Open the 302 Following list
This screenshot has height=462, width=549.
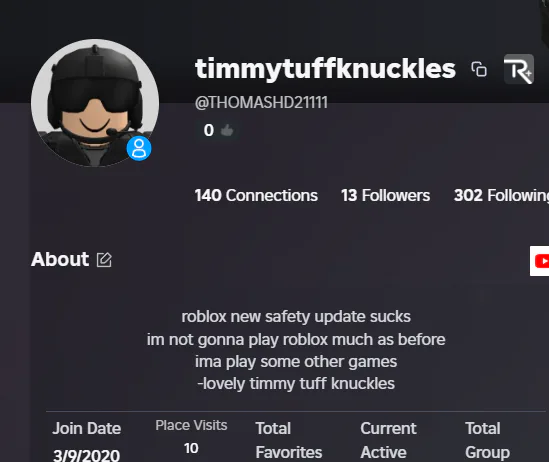(x=501, y=195)
